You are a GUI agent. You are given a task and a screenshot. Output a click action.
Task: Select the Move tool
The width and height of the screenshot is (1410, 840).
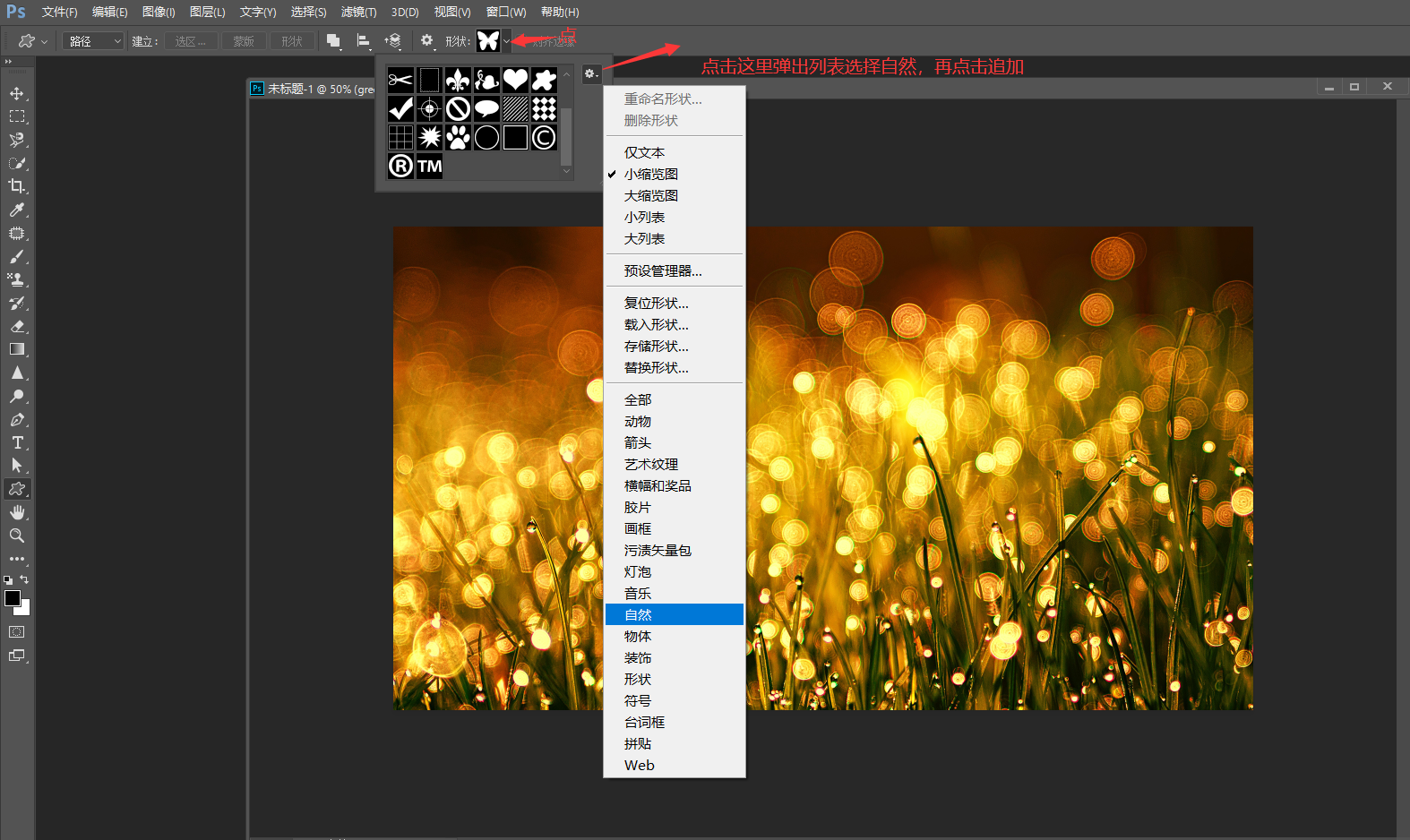click(x=16, y=93)
